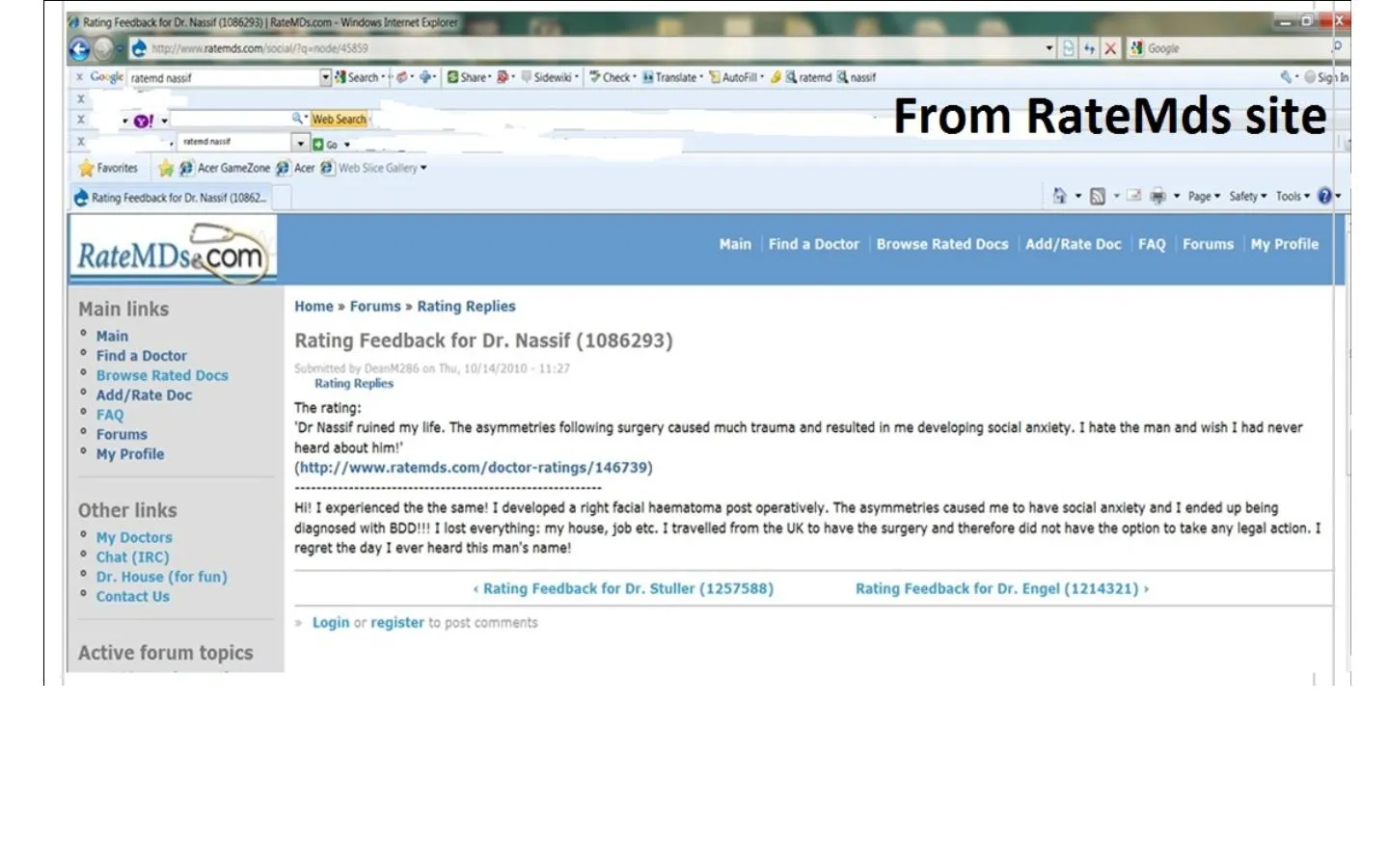The height and width of the screenshot is (868, 1389).
Task: Click Find a Doctor in blue navigation bar
Action: (x=814, y=244)
